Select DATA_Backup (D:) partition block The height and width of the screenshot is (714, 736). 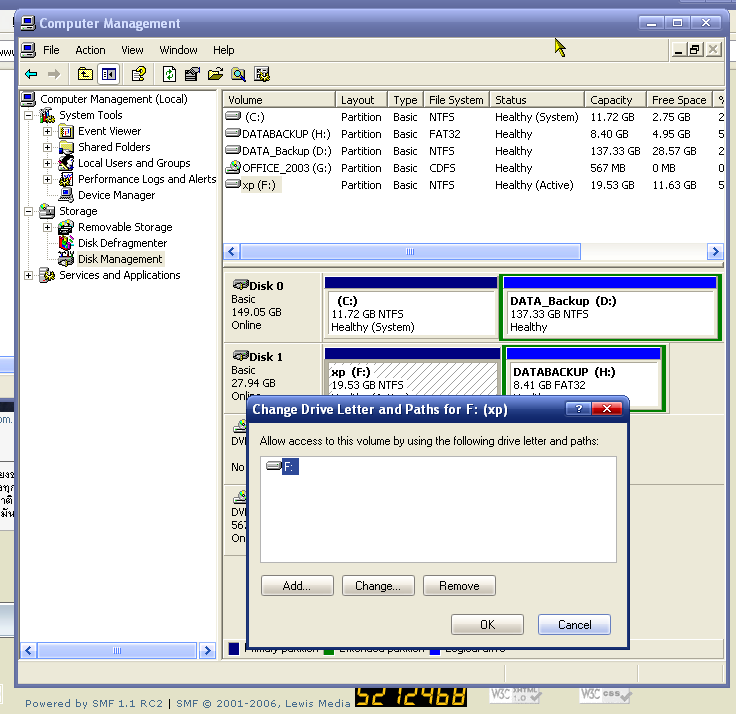tap(609, 307)
